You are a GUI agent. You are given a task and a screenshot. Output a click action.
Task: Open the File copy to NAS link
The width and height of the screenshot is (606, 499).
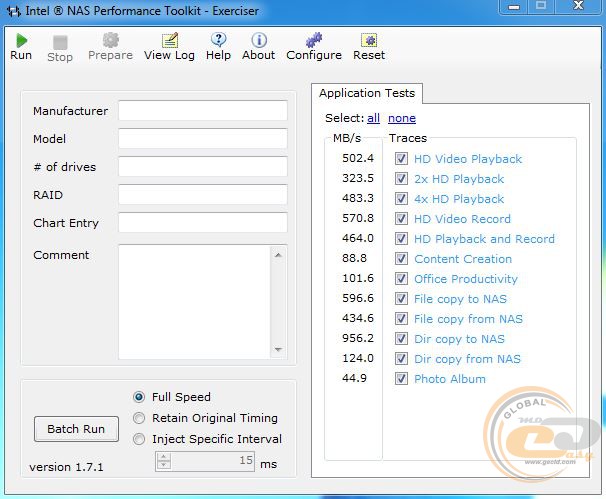tap(460, 299)
